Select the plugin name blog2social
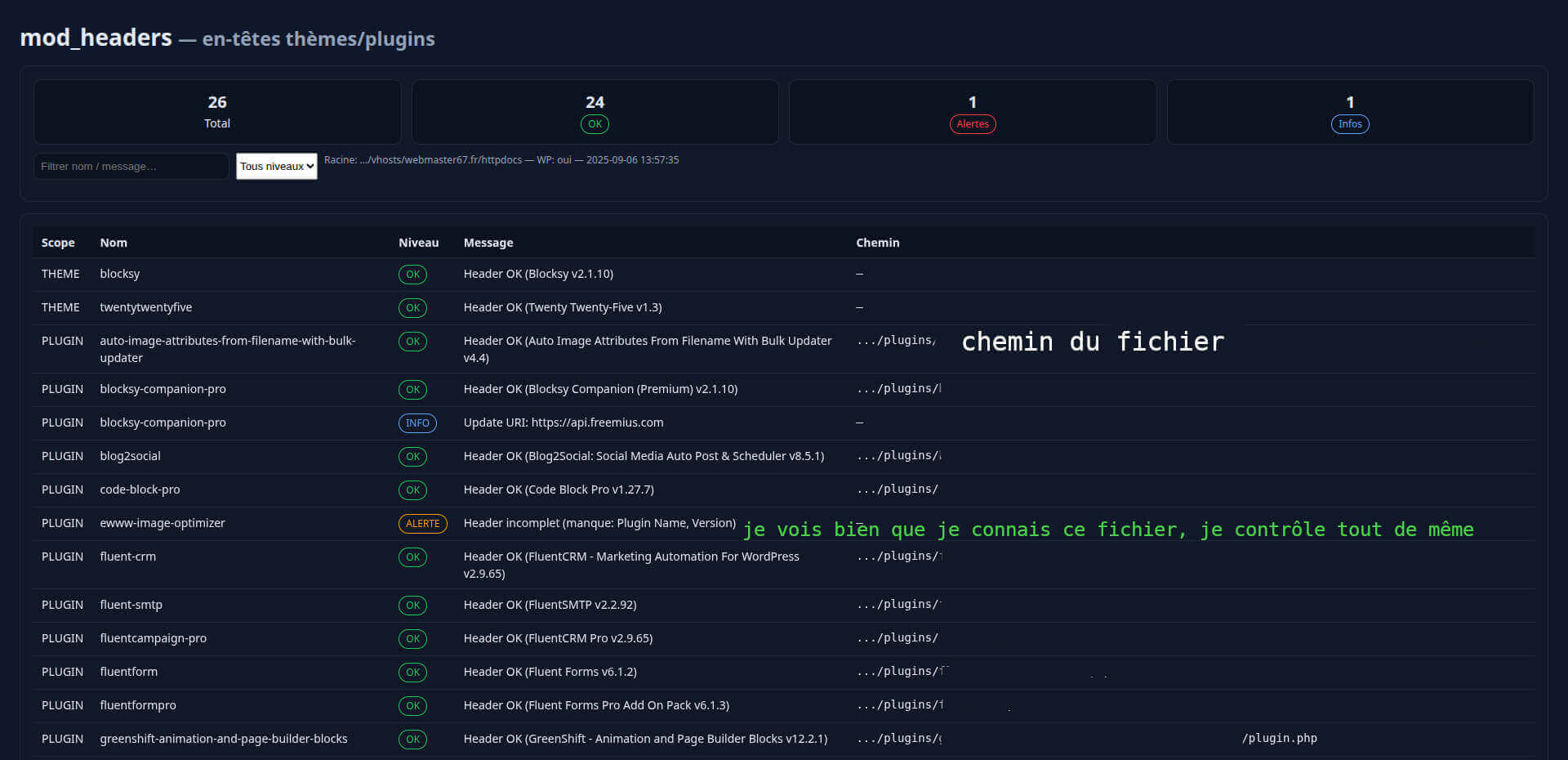Viewport: 1568px width, 760px height. tap(130, 456)
